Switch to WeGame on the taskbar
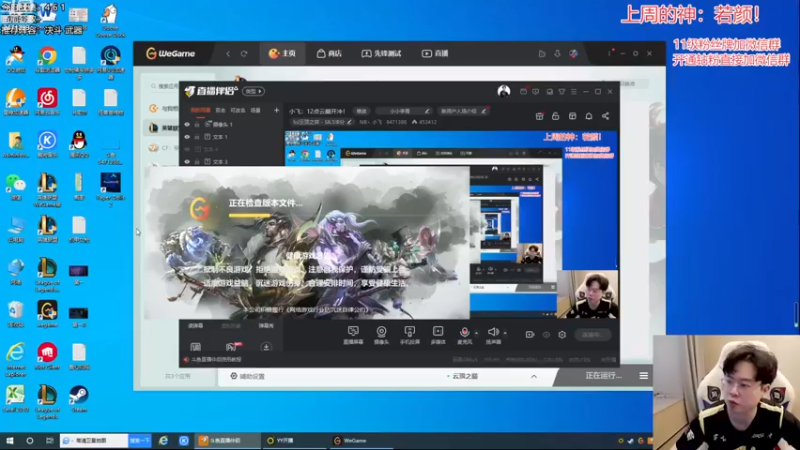 pos(362,440)
